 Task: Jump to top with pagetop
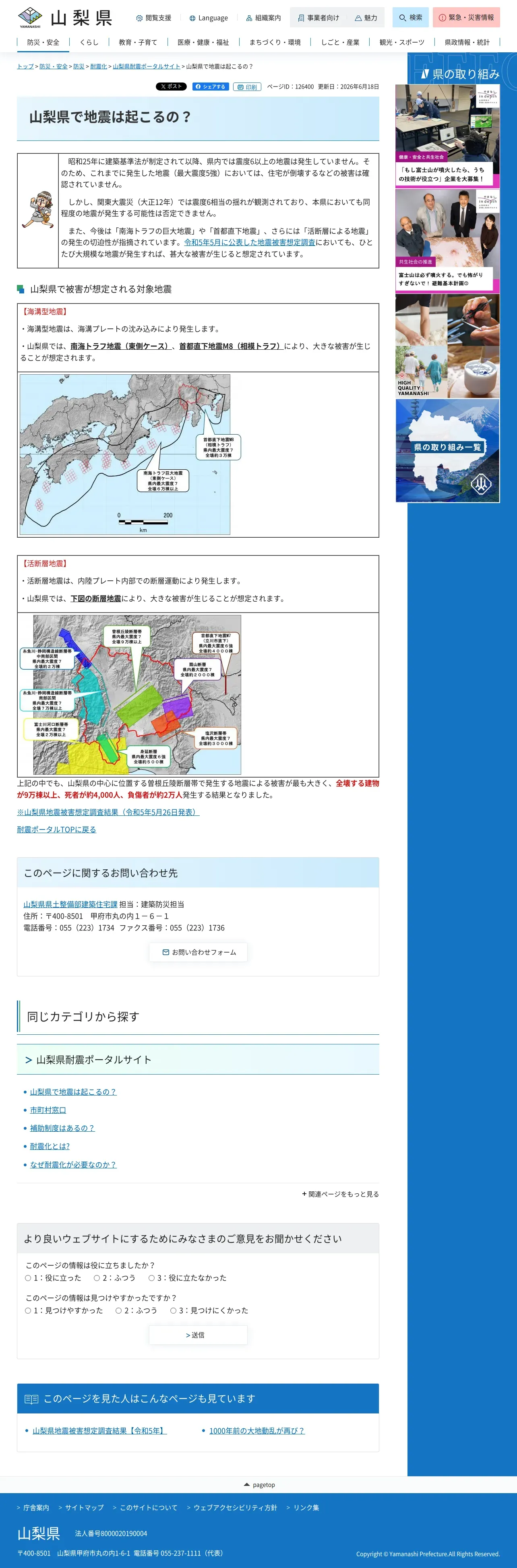click(259, 1485)
